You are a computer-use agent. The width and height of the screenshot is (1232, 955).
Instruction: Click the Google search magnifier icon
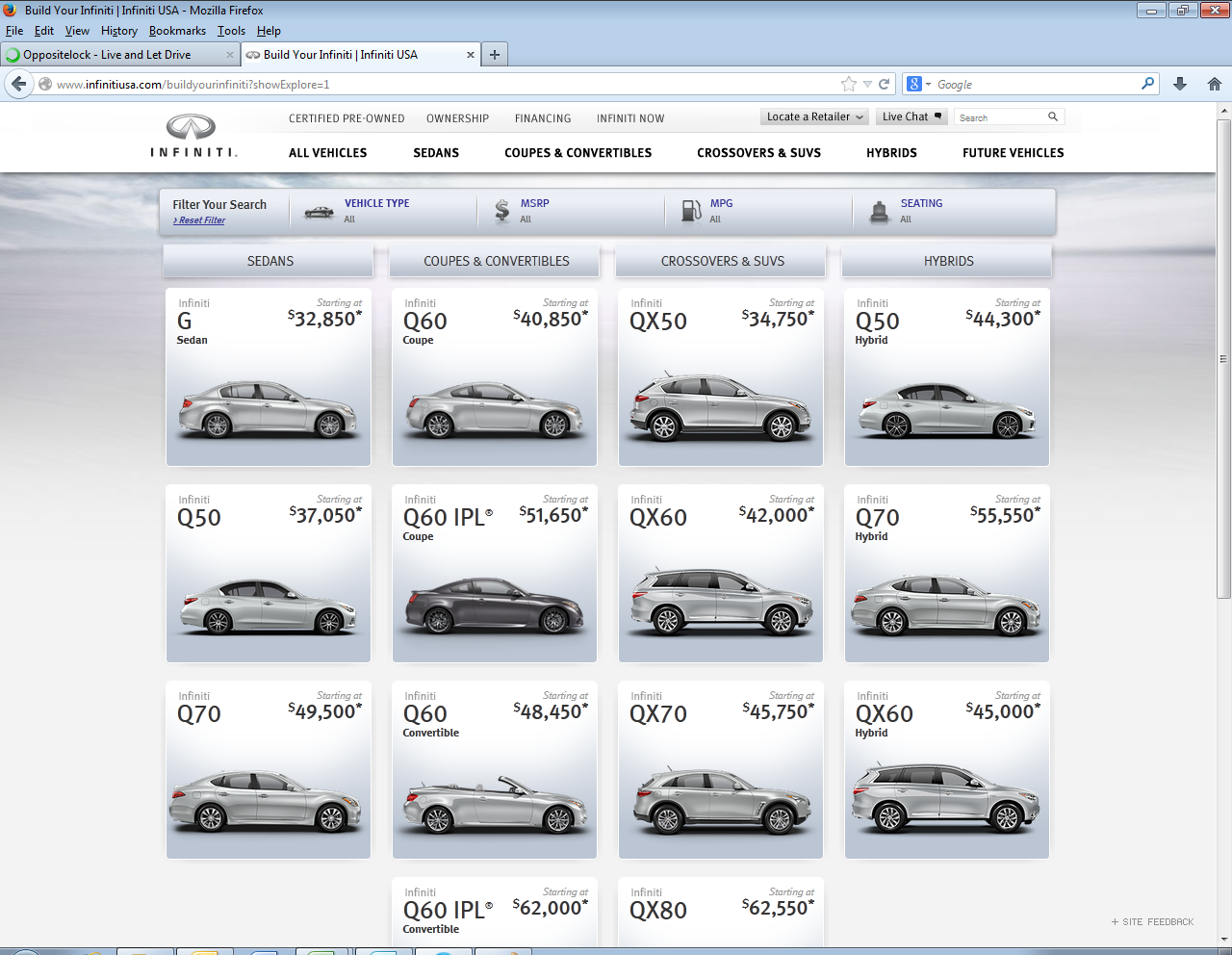(x=1147, y=84)
